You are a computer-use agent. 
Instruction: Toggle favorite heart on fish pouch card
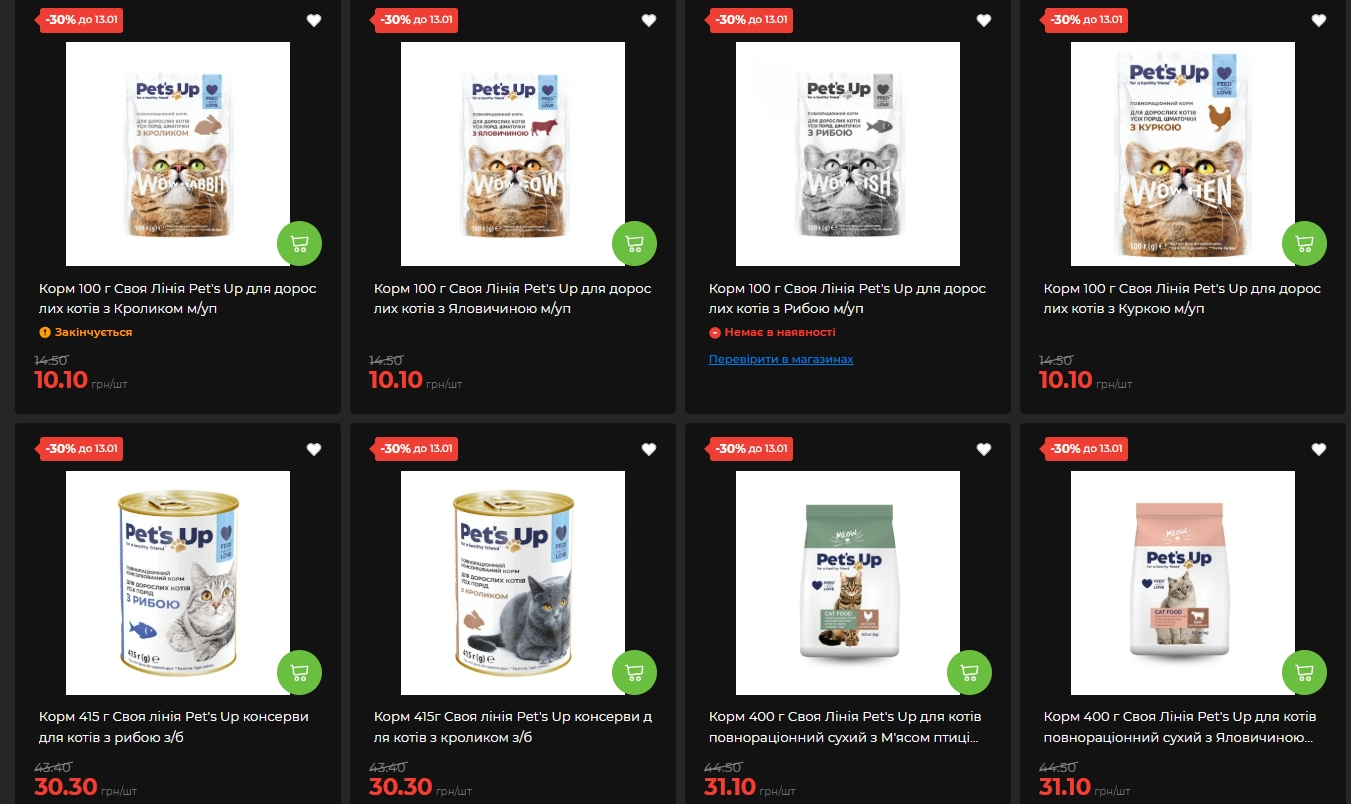[984, 20]
